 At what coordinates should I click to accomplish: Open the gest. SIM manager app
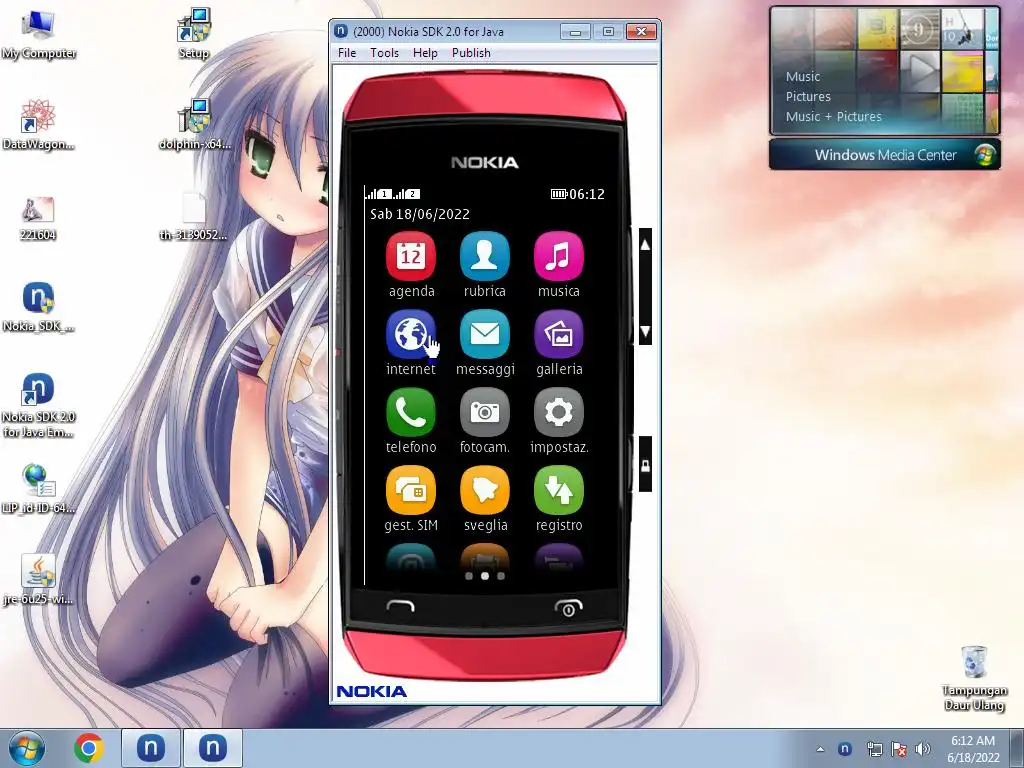pos(411,490)
